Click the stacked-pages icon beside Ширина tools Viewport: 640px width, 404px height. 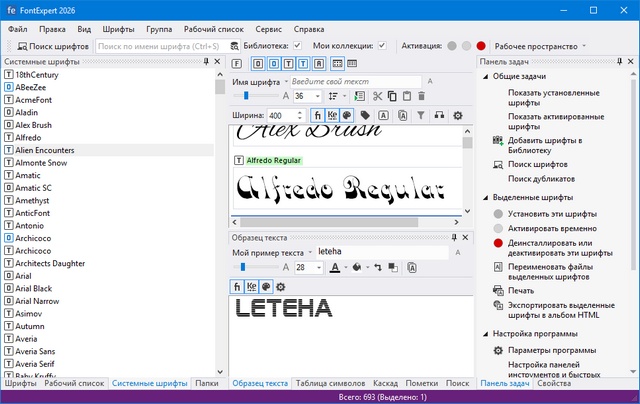tap(402, 115)
